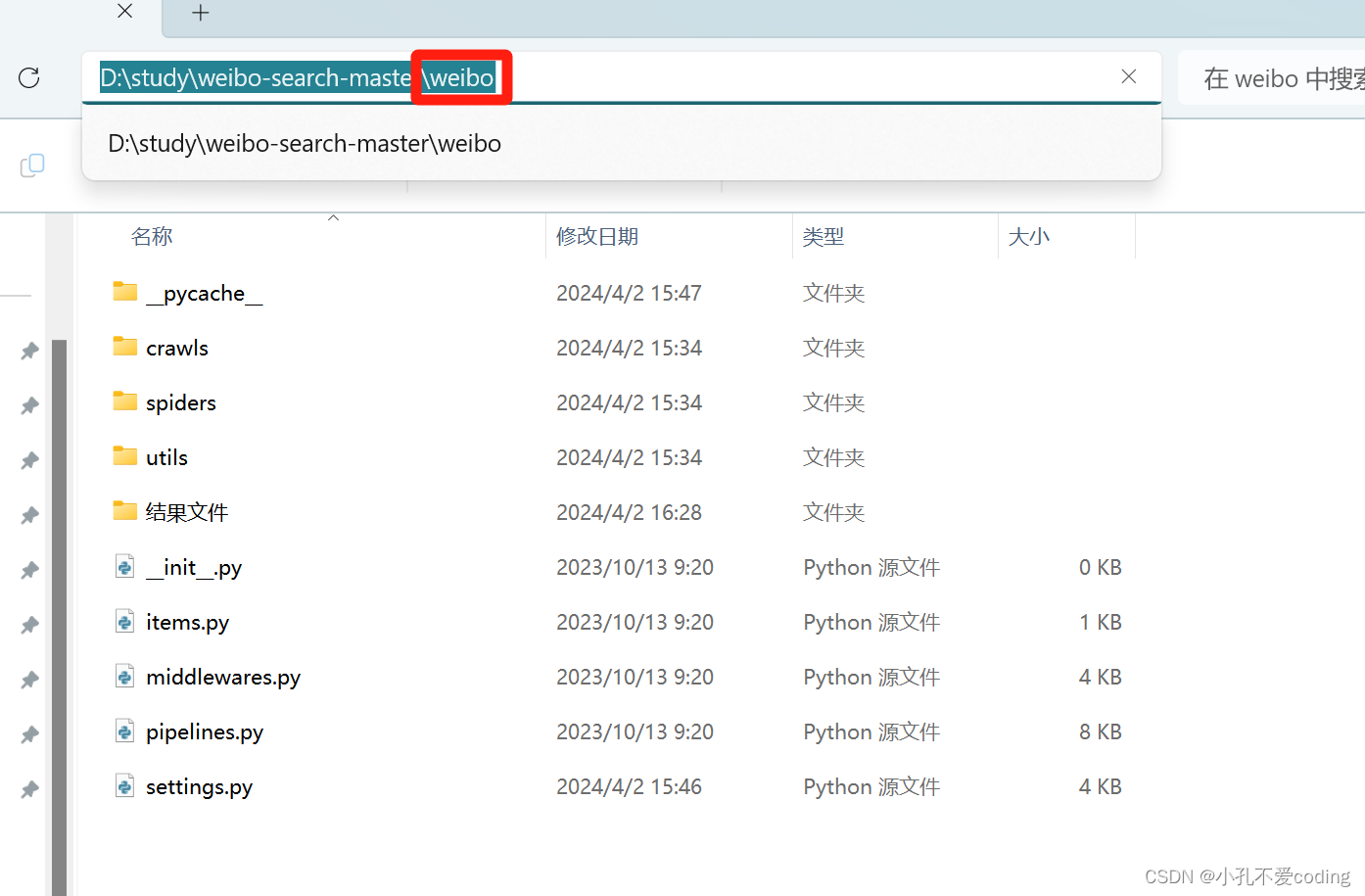The width and height of the screenshot is (1365, 896).
Task: Close the current tab with X
Action: click(125, 11)
